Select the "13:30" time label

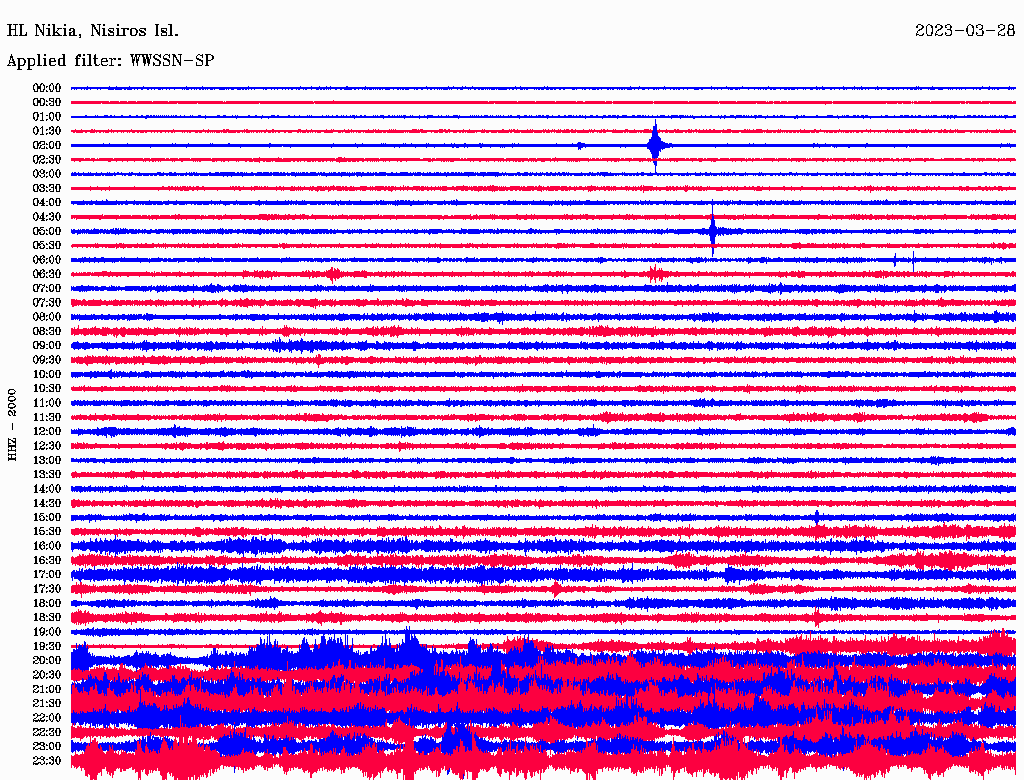pyautogui.click(x=46, y=474)
